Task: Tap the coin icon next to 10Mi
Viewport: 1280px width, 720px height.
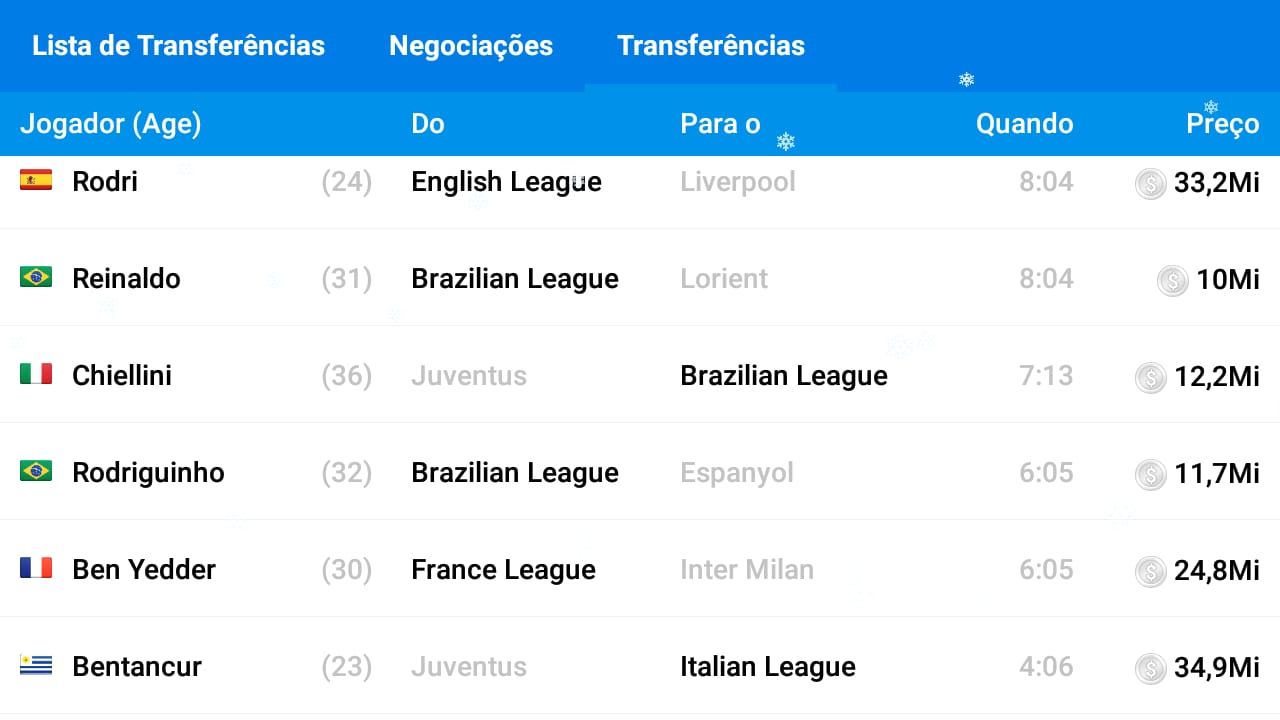Action: pyautogui.click(x=1172, y=280)
